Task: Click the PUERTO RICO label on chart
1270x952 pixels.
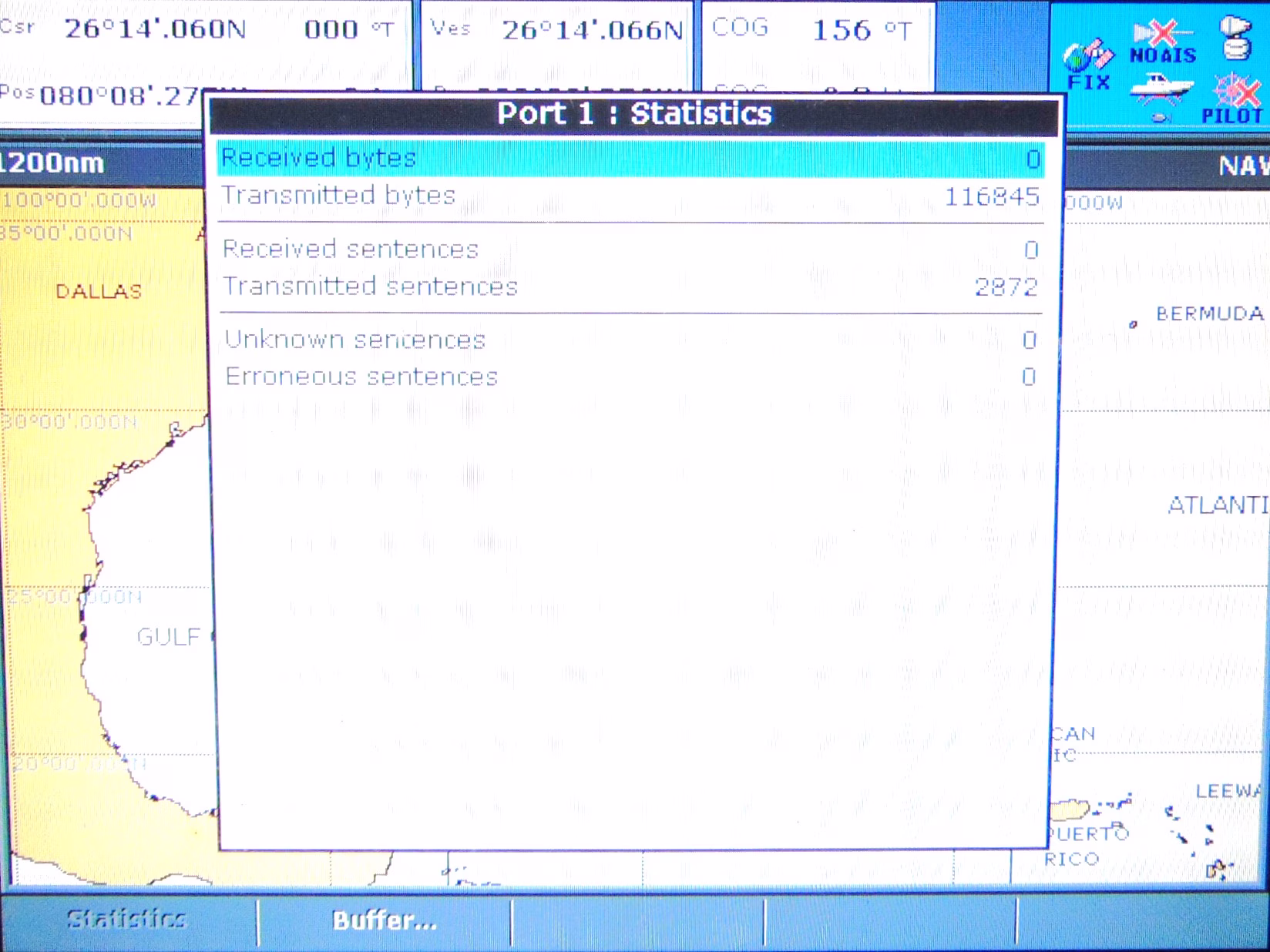Action: click(x=1087, y=846)
